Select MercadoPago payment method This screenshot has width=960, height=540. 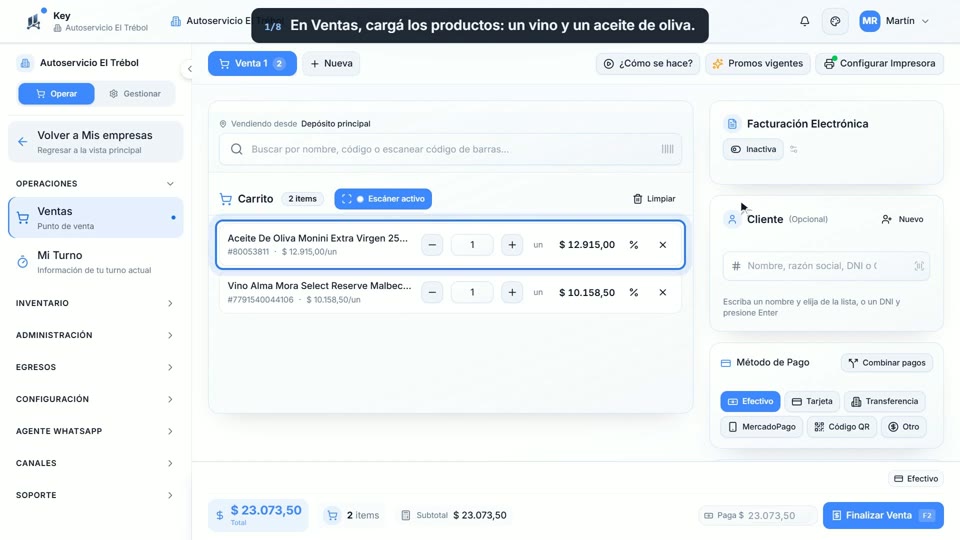click(762, 427)
